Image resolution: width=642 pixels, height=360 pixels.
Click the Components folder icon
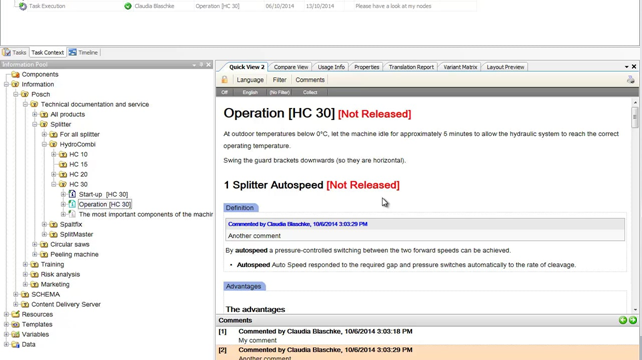click(16, 74)
